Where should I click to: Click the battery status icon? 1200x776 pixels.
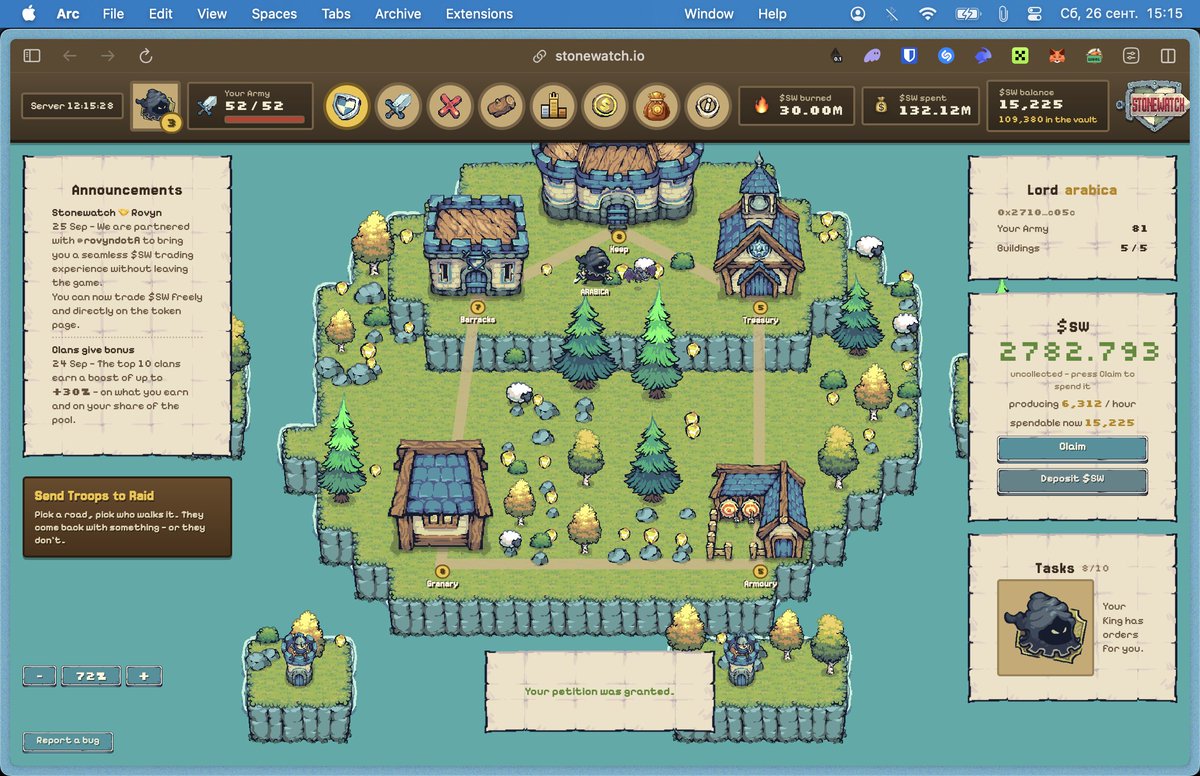tap(968, 14)
